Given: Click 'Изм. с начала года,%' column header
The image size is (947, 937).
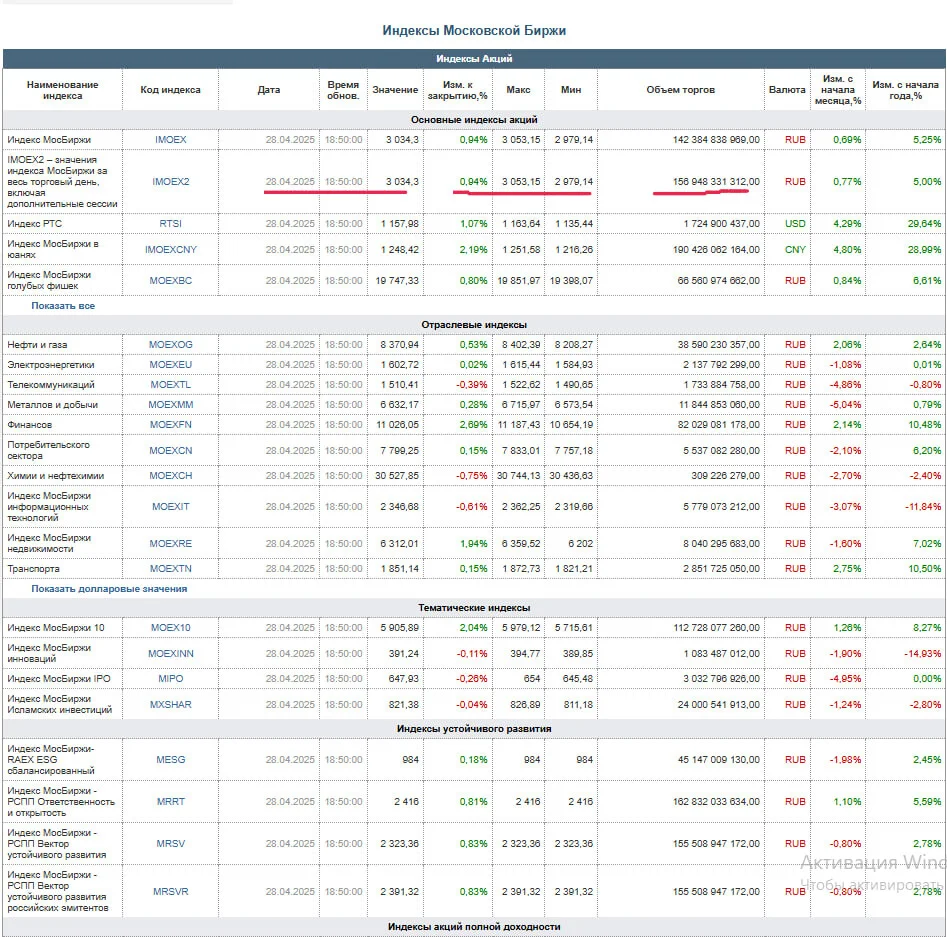Looking at the screenshot, I should click(905, 90).
